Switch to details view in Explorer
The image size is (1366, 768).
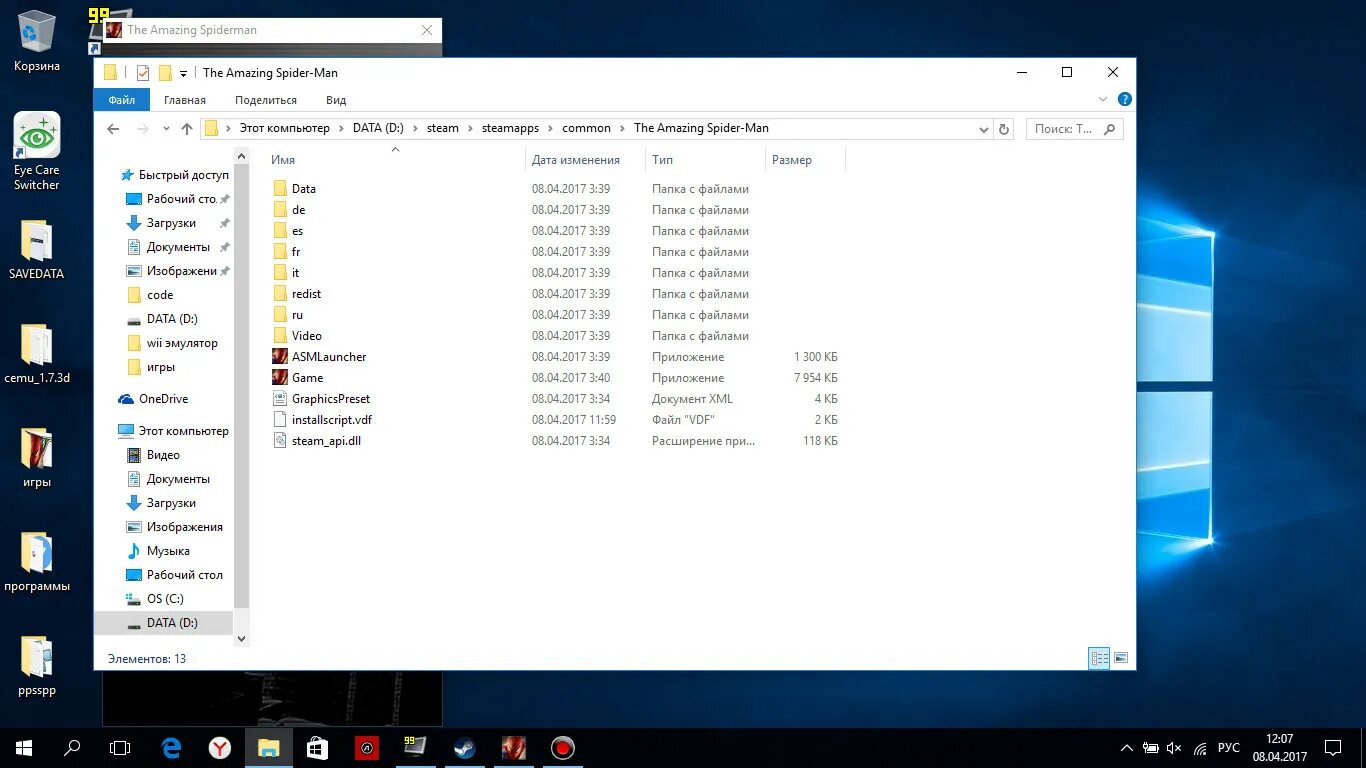[x=1099, y=658]
